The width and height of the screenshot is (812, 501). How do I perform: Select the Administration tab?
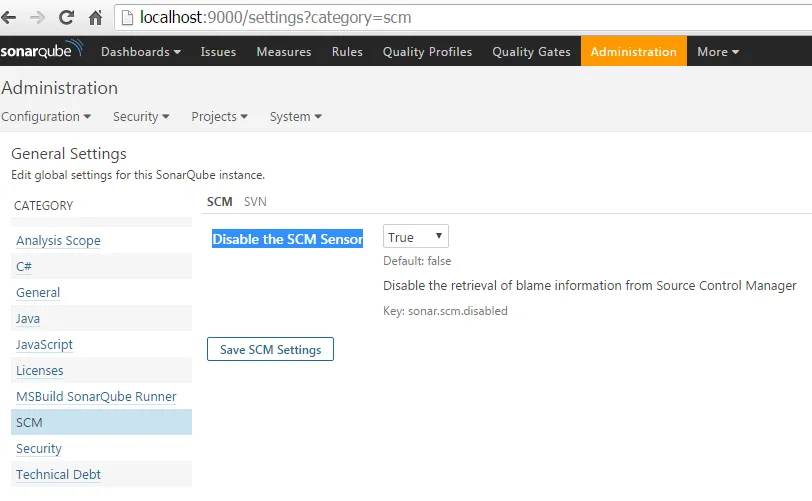tap(634, 51)
